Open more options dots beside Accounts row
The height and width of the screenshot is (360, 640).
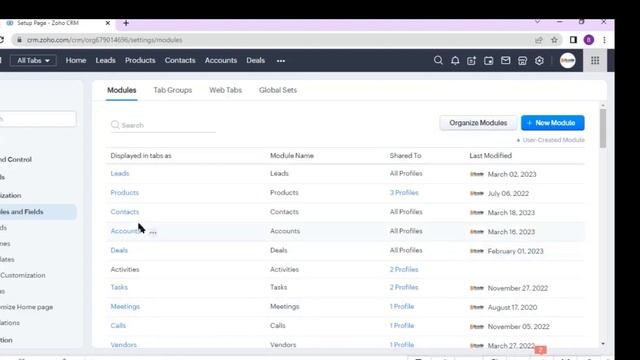(153, 232)
